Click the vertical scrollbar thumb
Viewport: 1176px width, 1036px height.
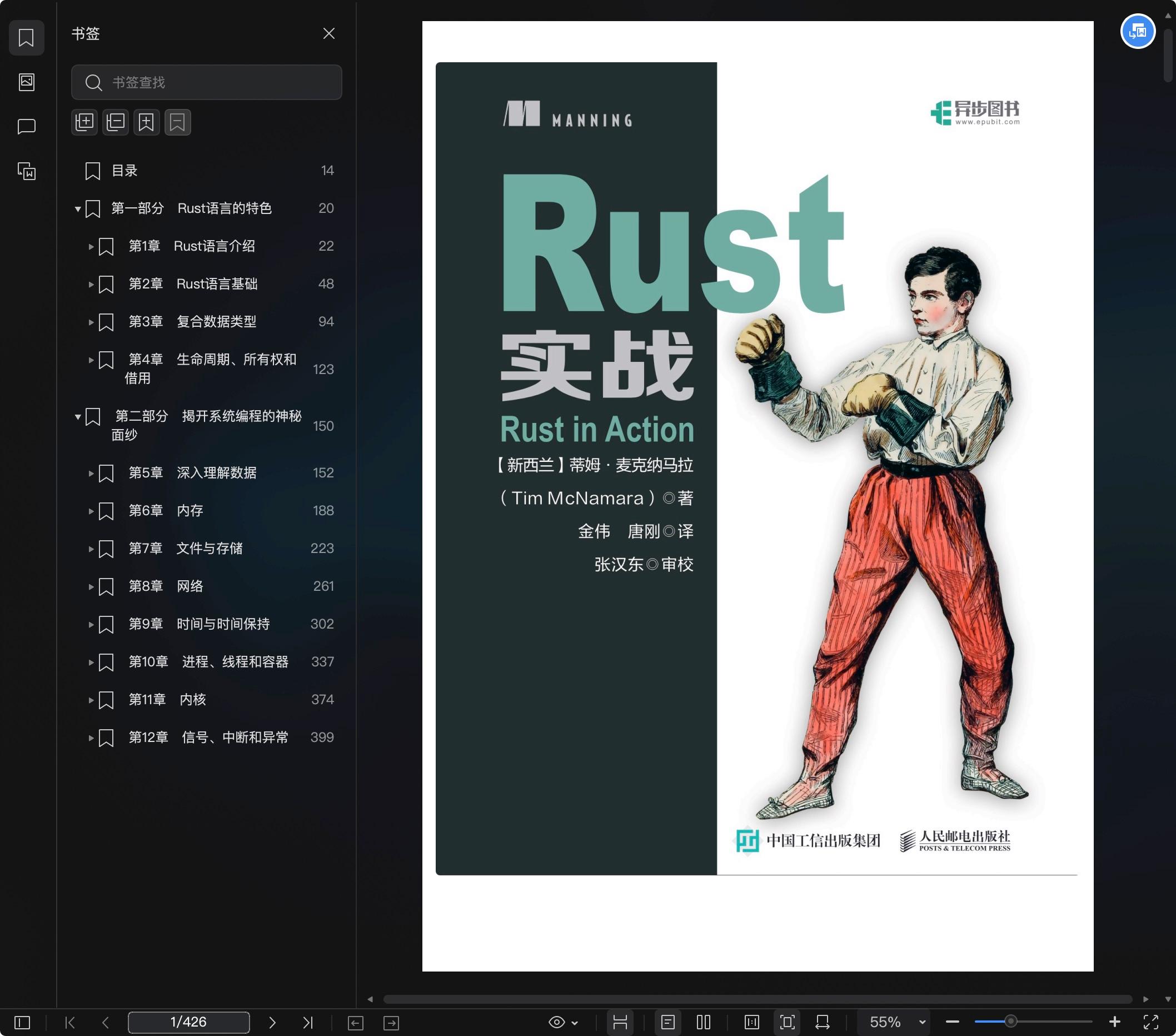tap(1167, 54)
